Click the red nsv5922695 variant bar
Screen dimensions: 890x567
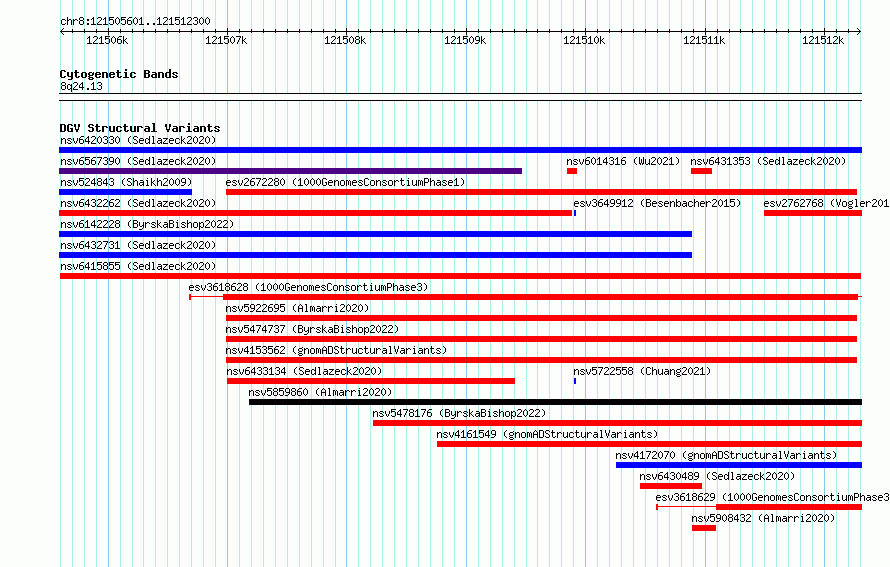(541, 318)
